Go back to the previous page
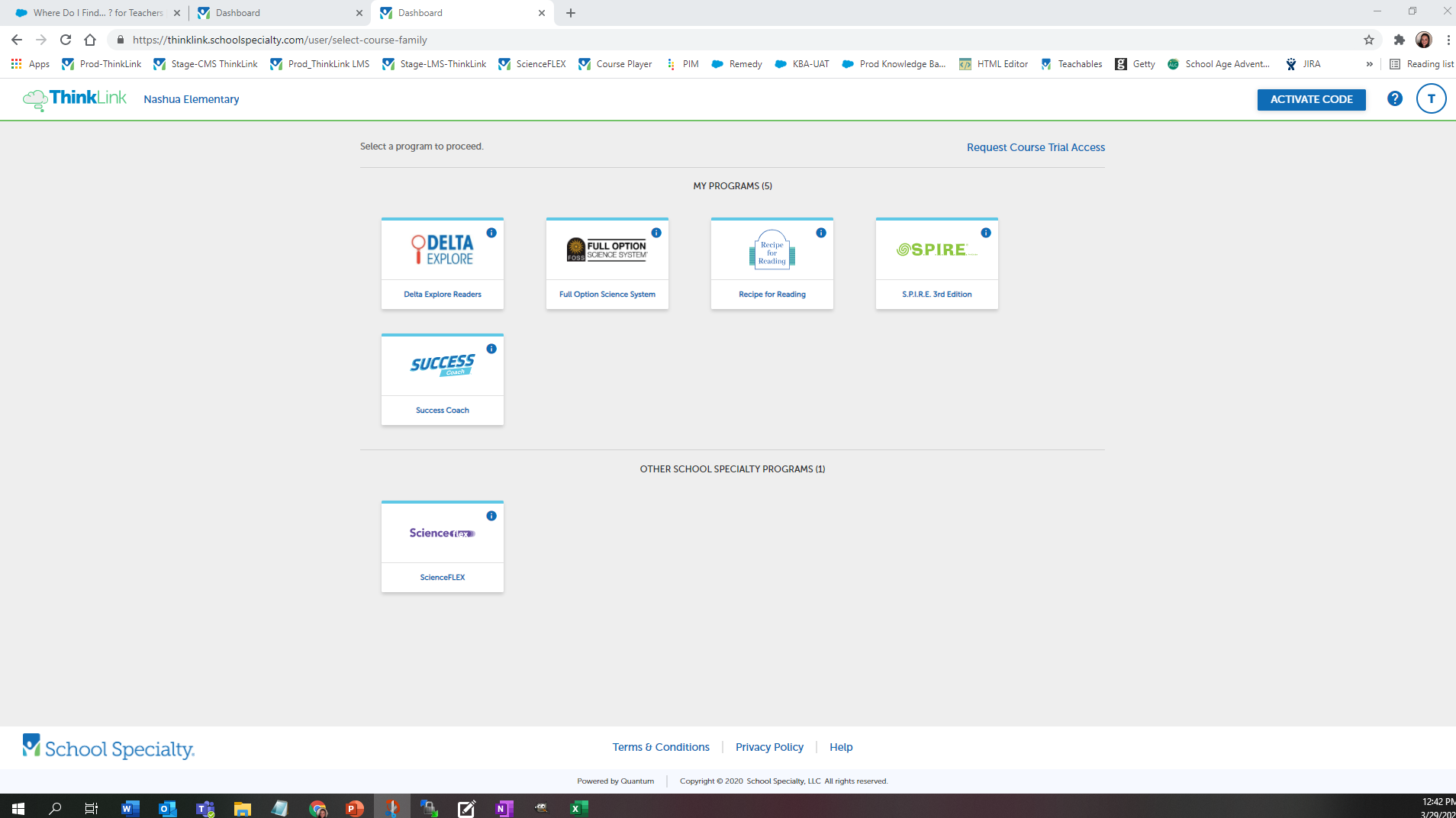 coord(17,40)
